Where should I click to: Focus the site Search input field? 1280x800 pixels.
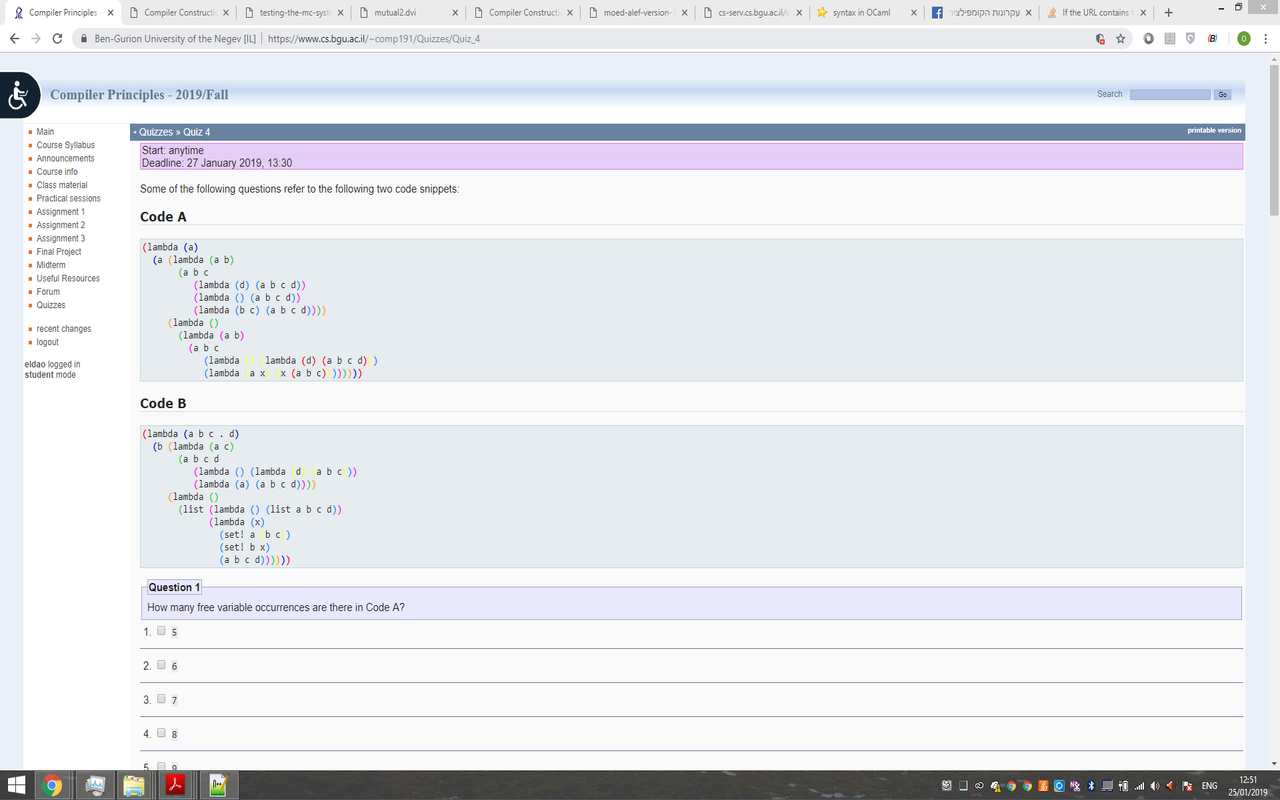tap(1170, 94)
